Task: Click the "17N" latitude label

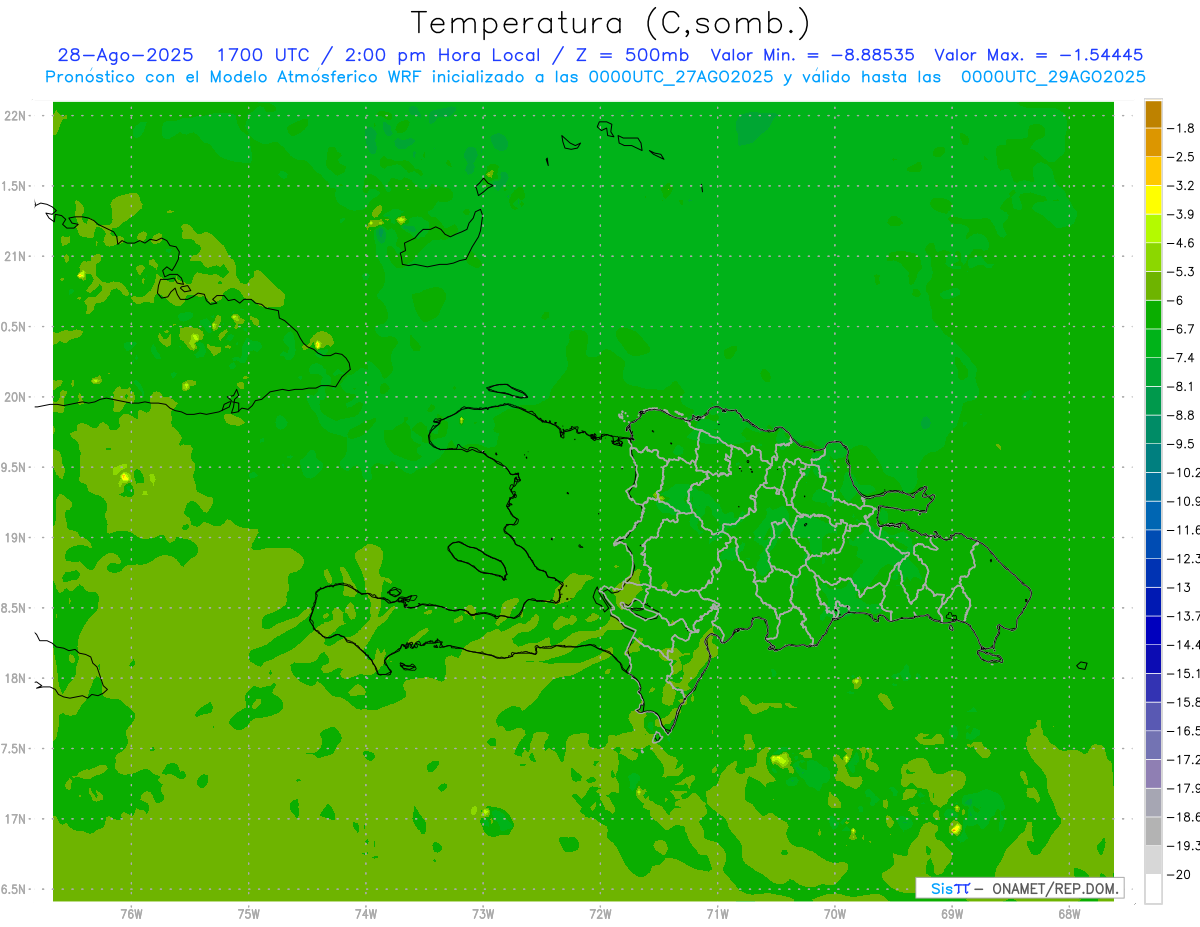Action: click(x=17, y=819)
